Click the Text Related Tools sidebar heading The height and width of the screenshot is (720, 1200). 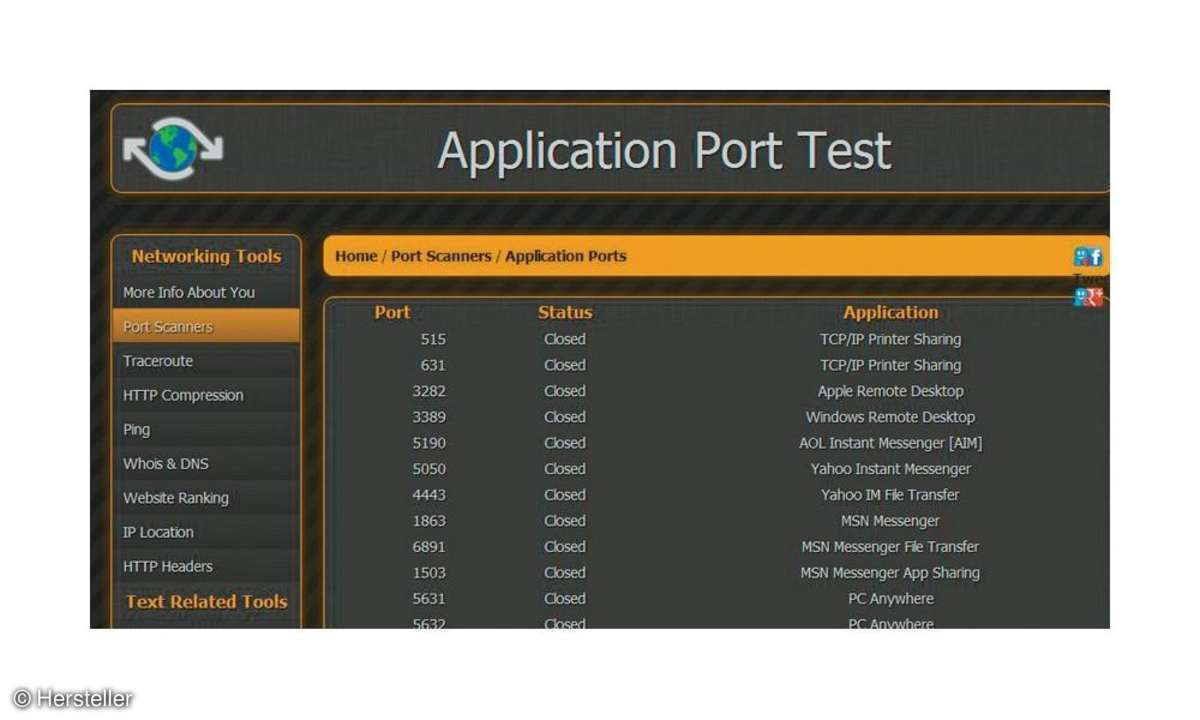(207, 602)
